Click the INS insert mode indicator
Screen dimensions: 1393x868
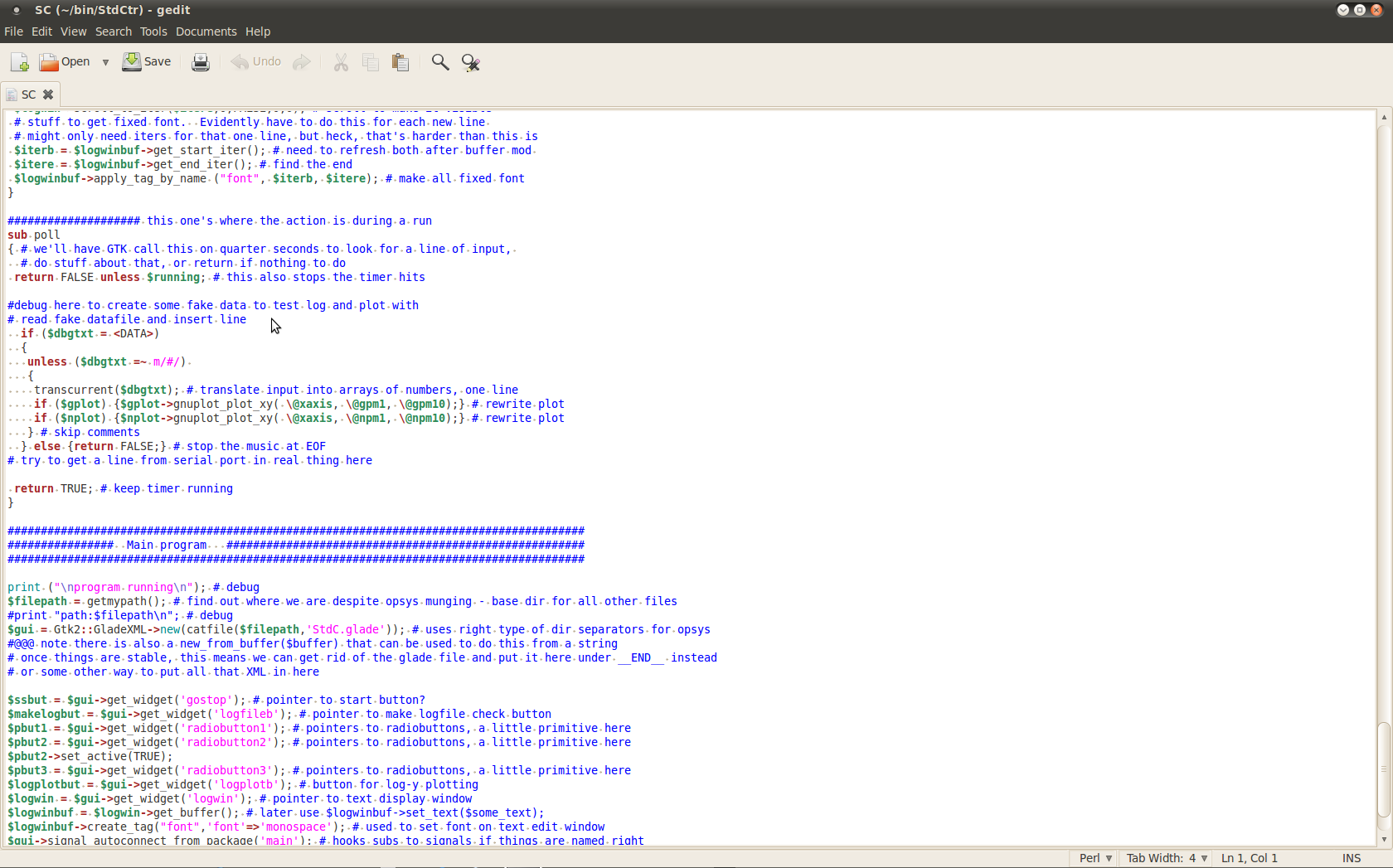(x=1352, y=858)
